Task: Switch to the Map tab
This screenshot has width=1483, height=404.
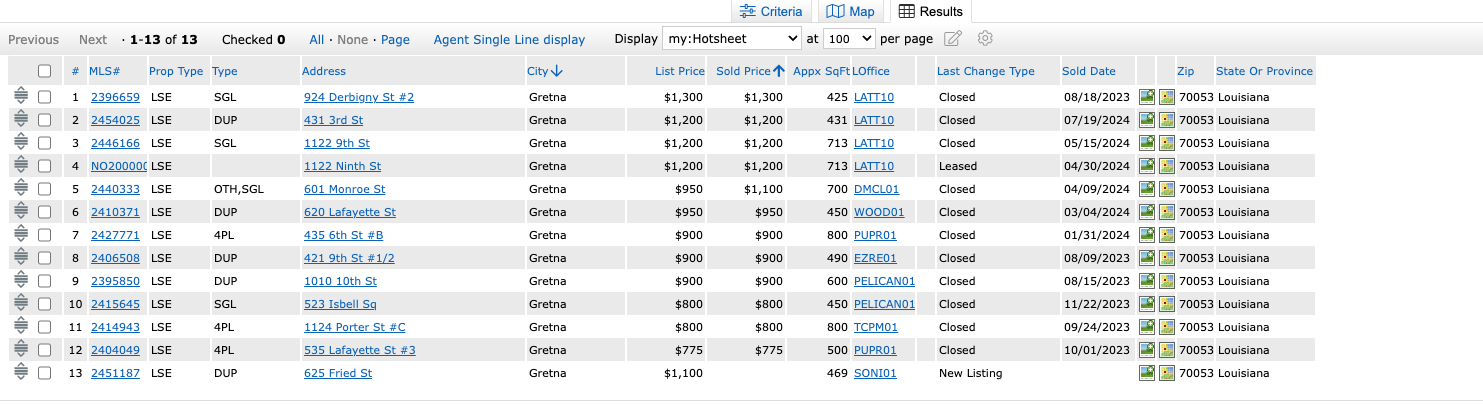Action: [851, 11]
